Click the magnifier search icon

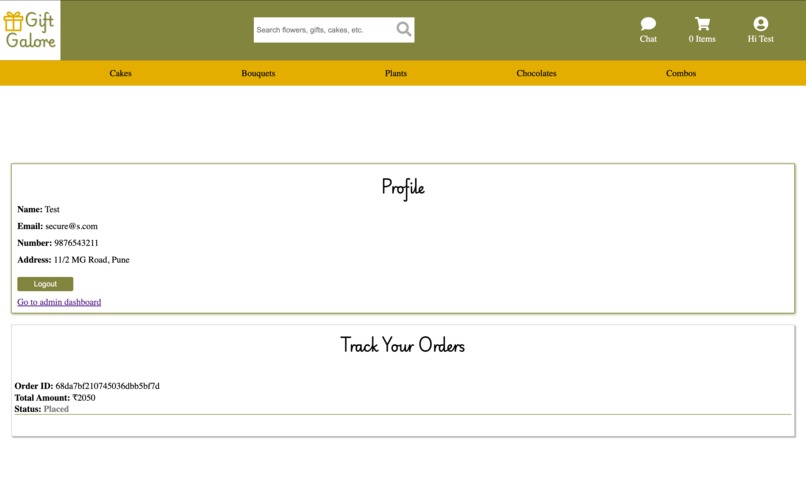click(x=404, y=29)
